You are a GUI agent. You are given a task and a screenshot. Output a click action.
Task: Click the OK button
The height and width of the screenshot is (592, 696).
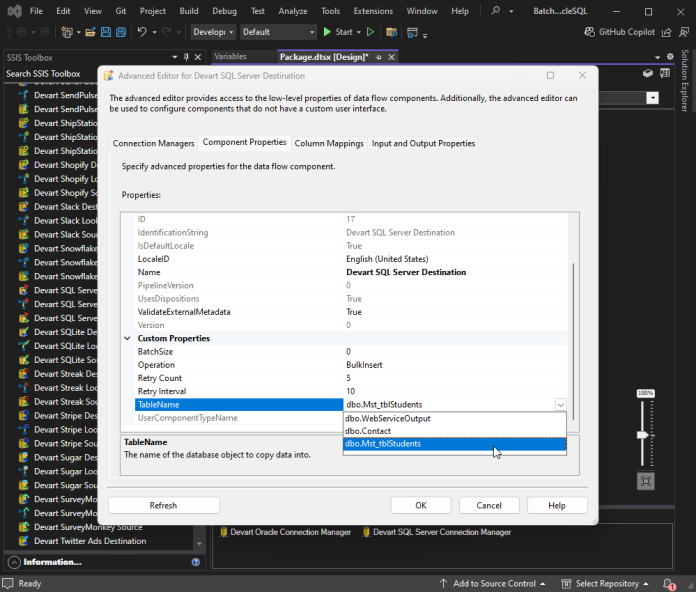point(421,505)
